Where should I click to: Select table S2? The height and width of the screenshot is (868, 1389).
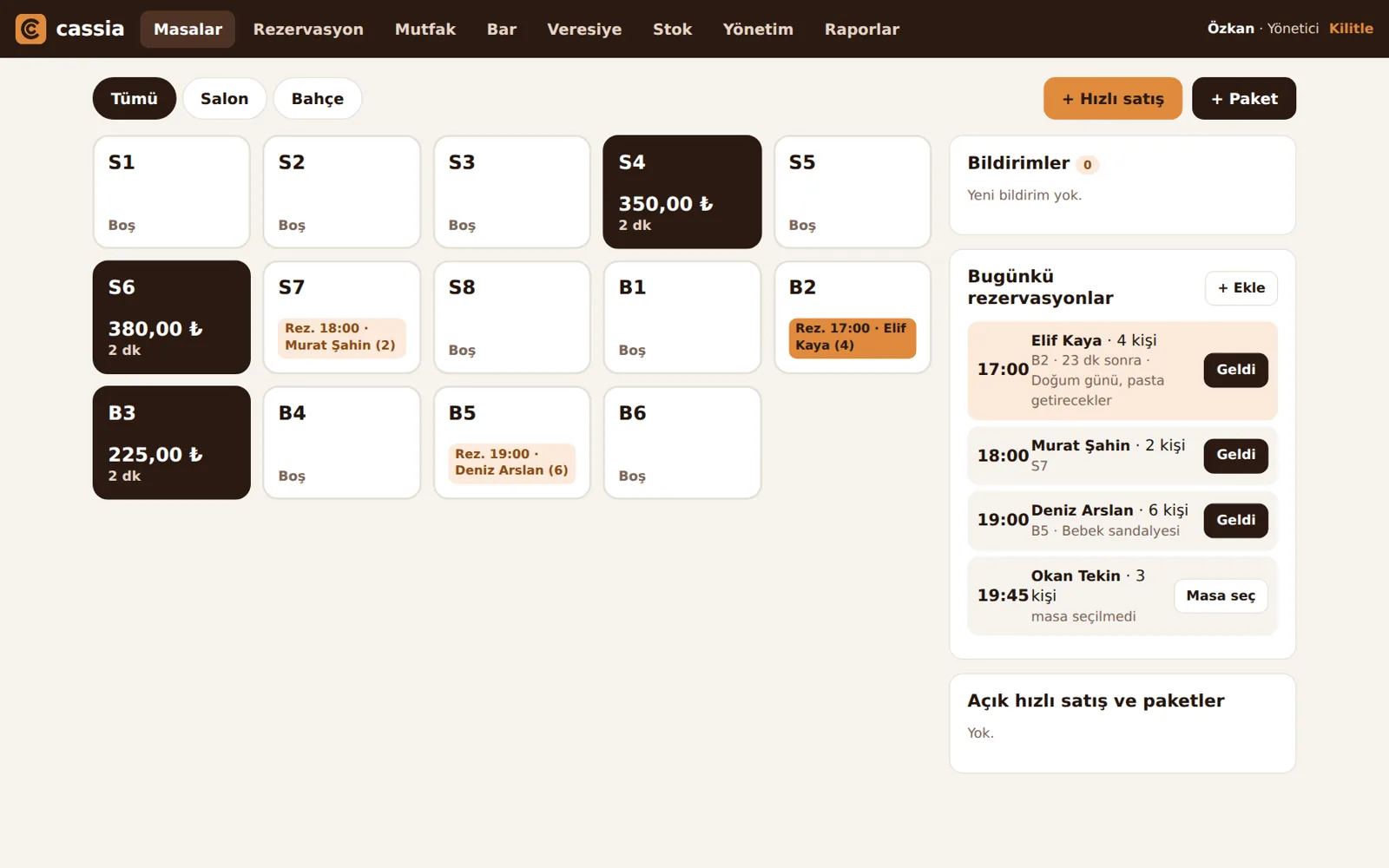pos(342,192)
